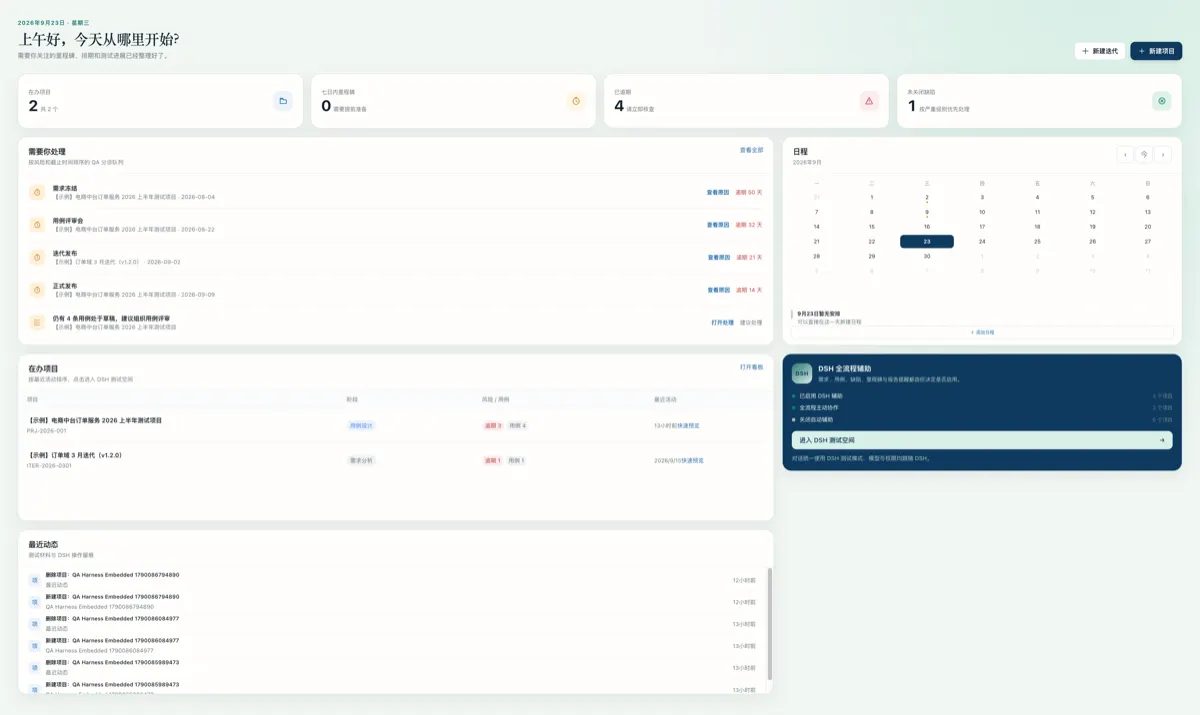Viewport: 1200px width, 715px height.
Task: Jump to today with the 今 button
Action: coord(1144,154)
